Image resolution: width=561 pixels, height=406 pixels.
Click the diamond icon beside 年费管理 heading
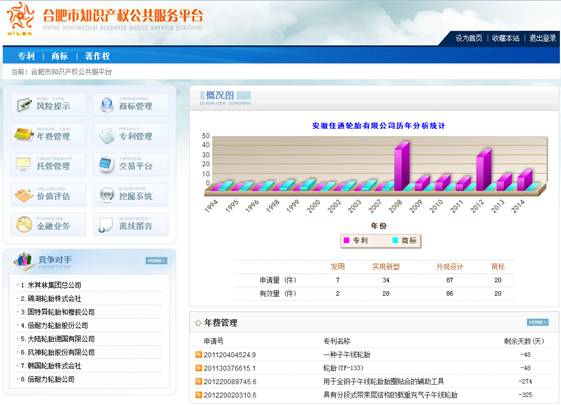pos(198,323)
